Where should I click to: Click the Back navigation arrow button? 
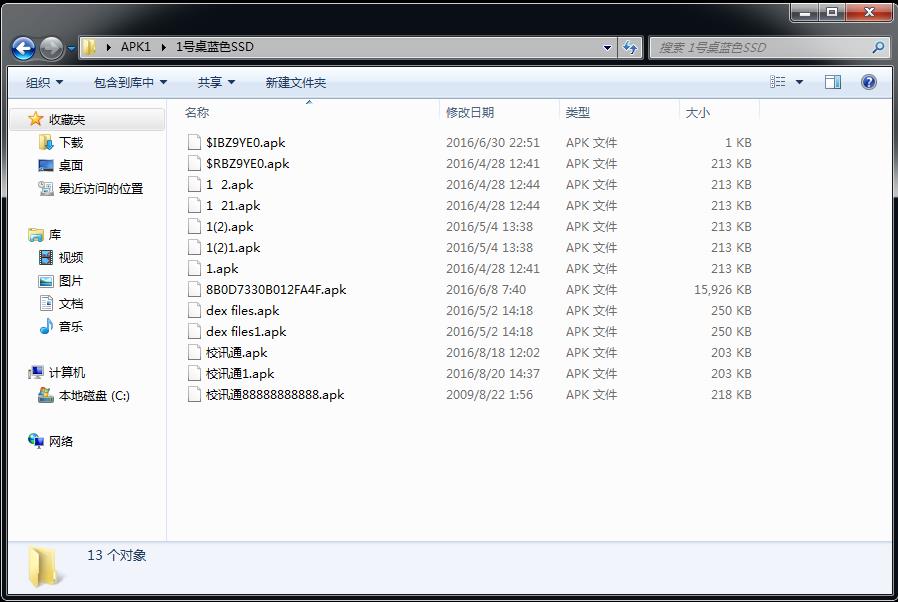24,47
